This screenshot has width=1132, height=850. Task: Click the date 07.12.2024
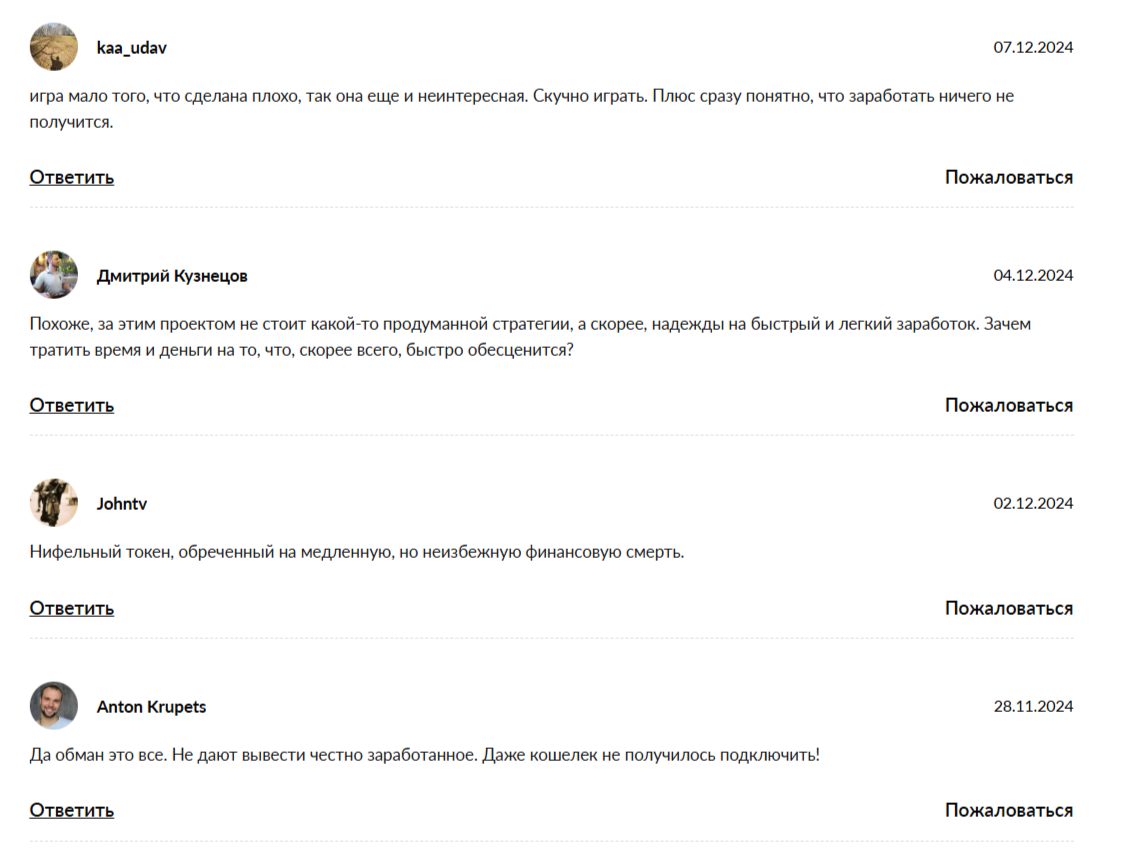coord(1033,47)
